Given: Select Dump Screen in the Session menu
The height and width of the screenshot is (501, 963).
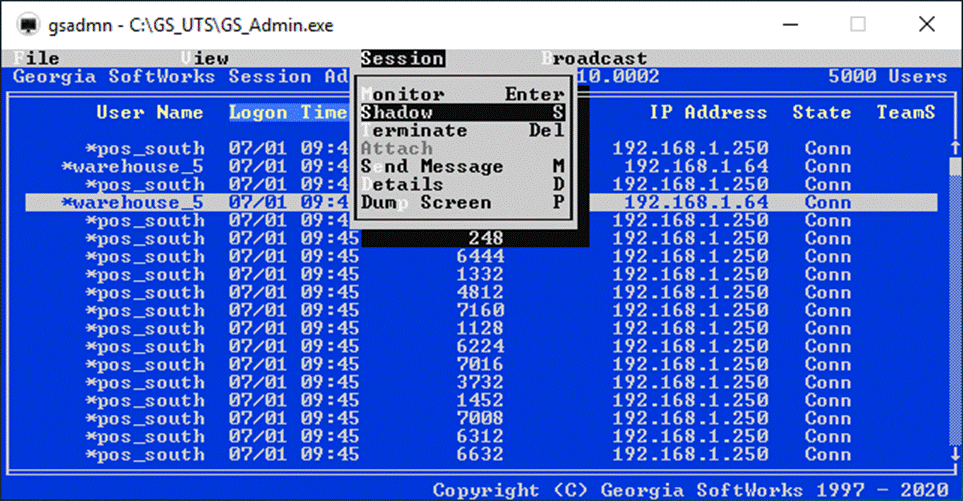Looking at the screenshot, I should click(462, 202).
